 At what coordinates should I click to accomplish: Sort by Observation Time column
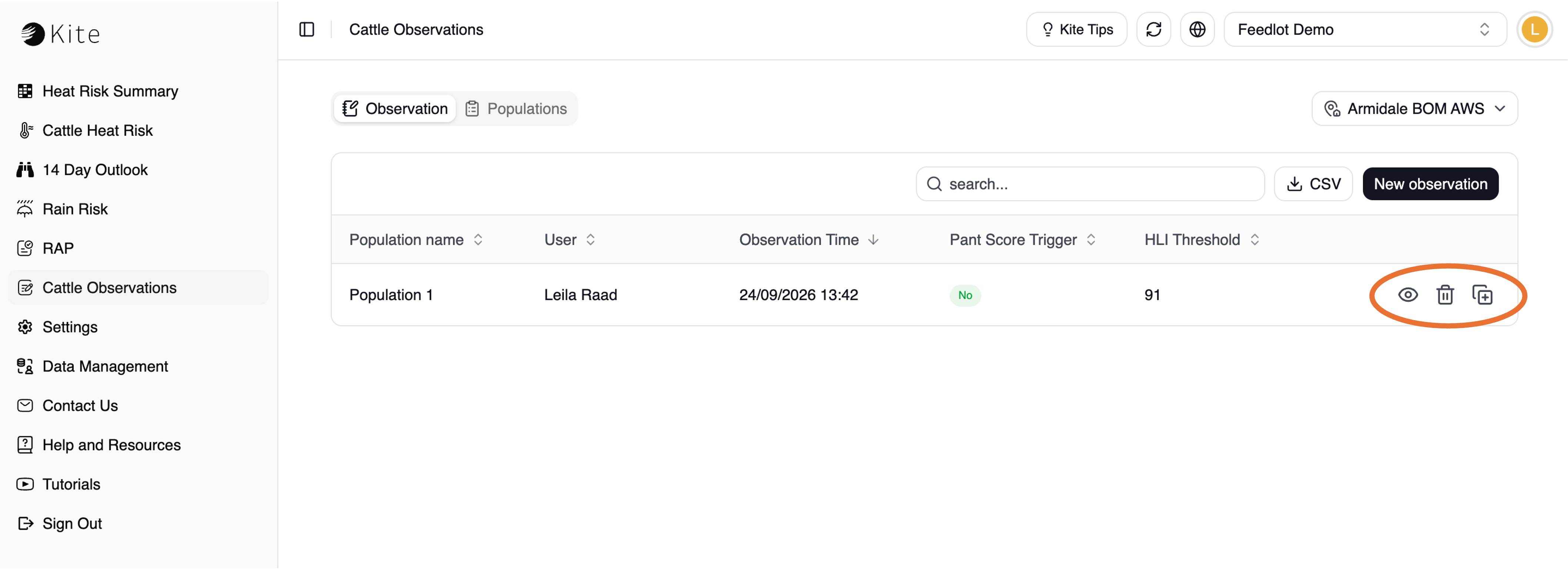pos(808,240)
